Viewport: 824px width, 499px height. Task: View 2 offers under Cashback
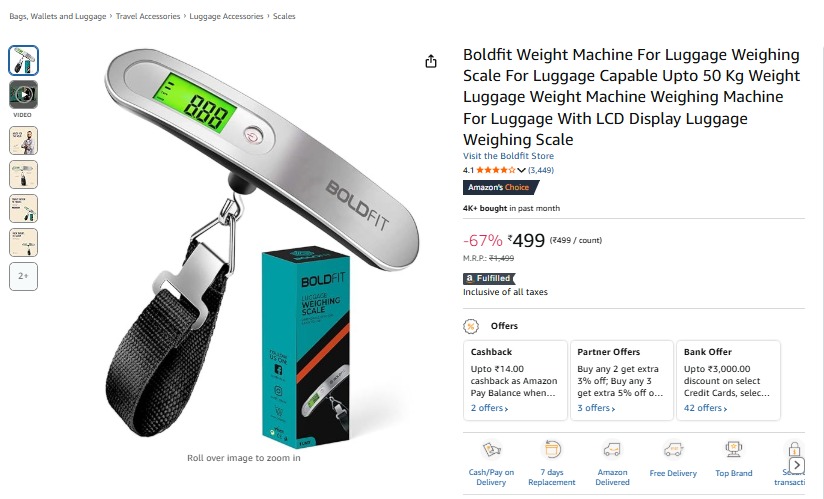tap(489, 408)
